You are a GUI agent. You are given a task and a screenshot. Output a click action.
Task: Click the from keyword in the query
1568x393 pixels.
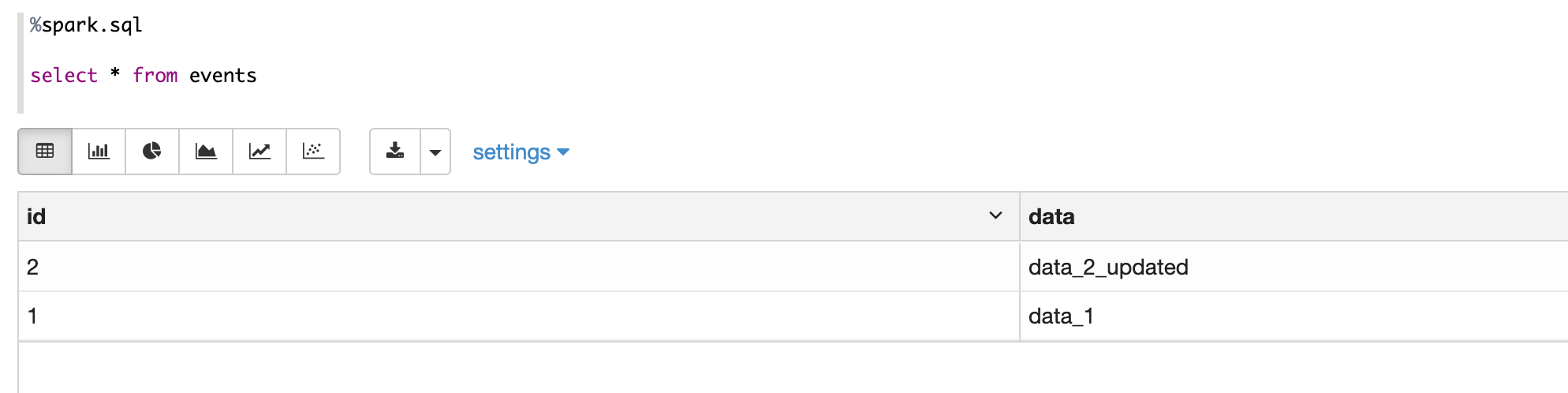155,75
